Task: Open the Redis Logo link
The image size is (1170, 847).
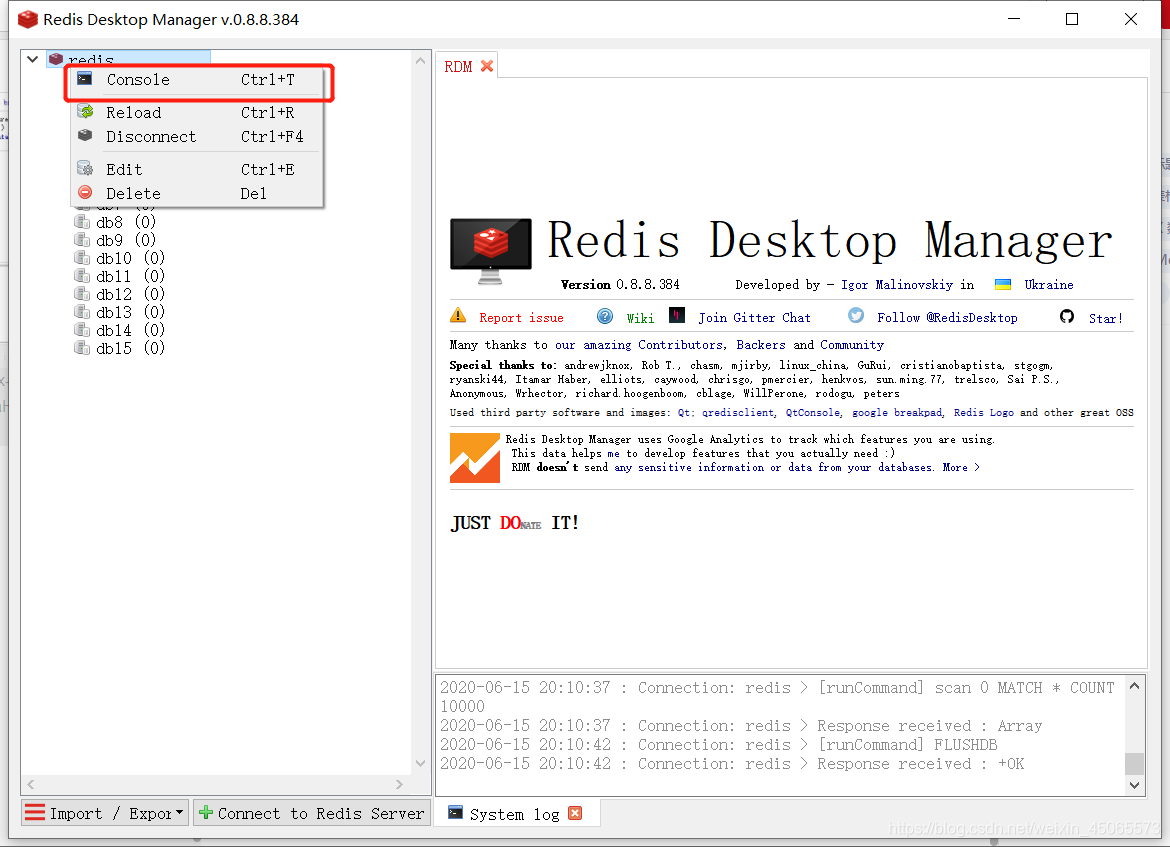Action: 983,413
